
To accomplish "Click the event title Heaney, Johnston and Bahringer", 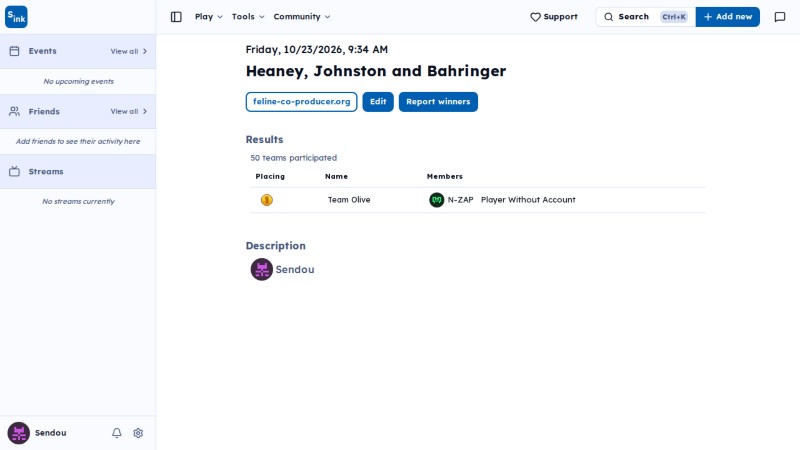I will point(376,71).
